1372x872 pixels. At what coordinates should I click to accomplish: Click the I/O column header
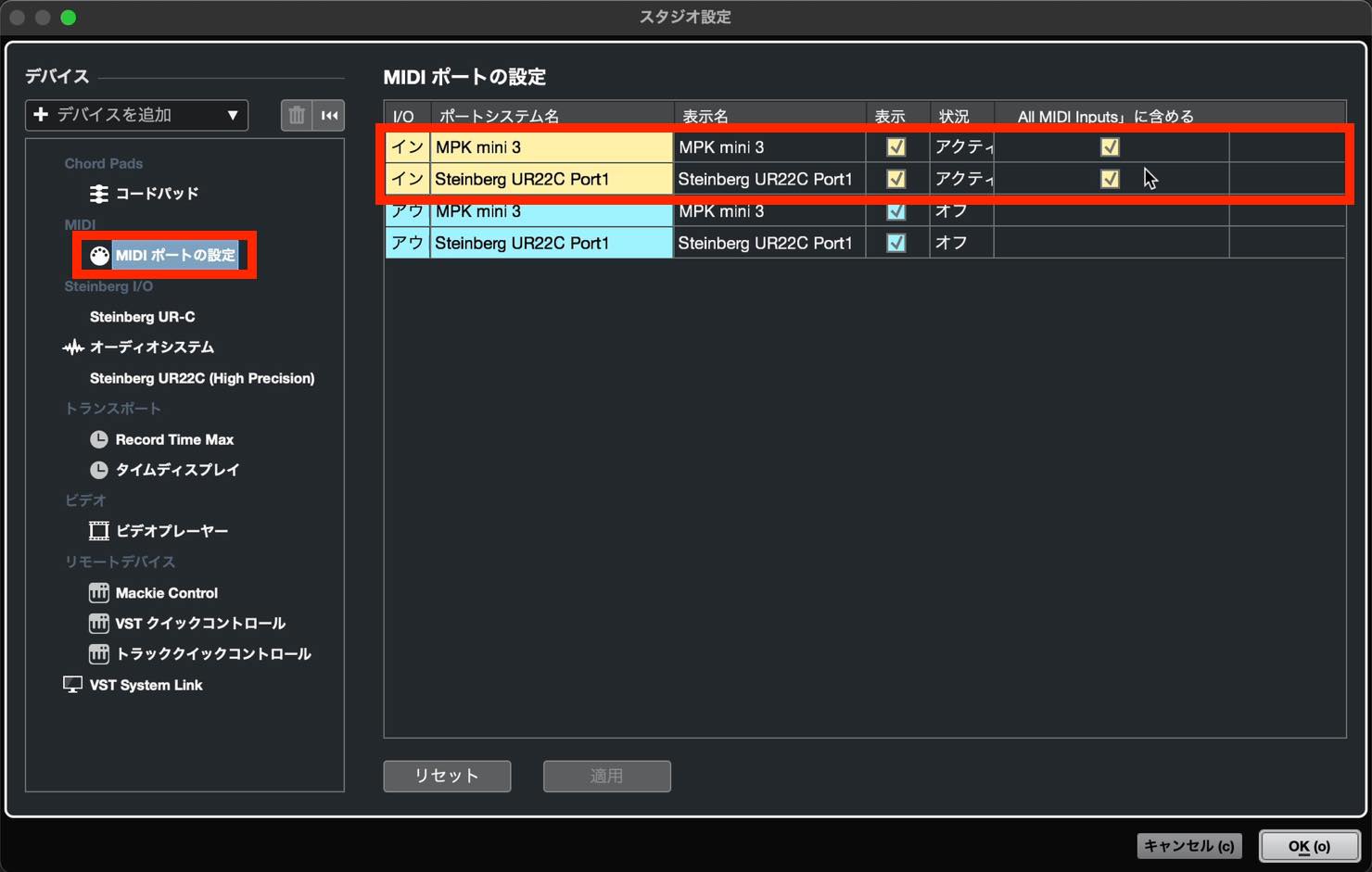407,115
